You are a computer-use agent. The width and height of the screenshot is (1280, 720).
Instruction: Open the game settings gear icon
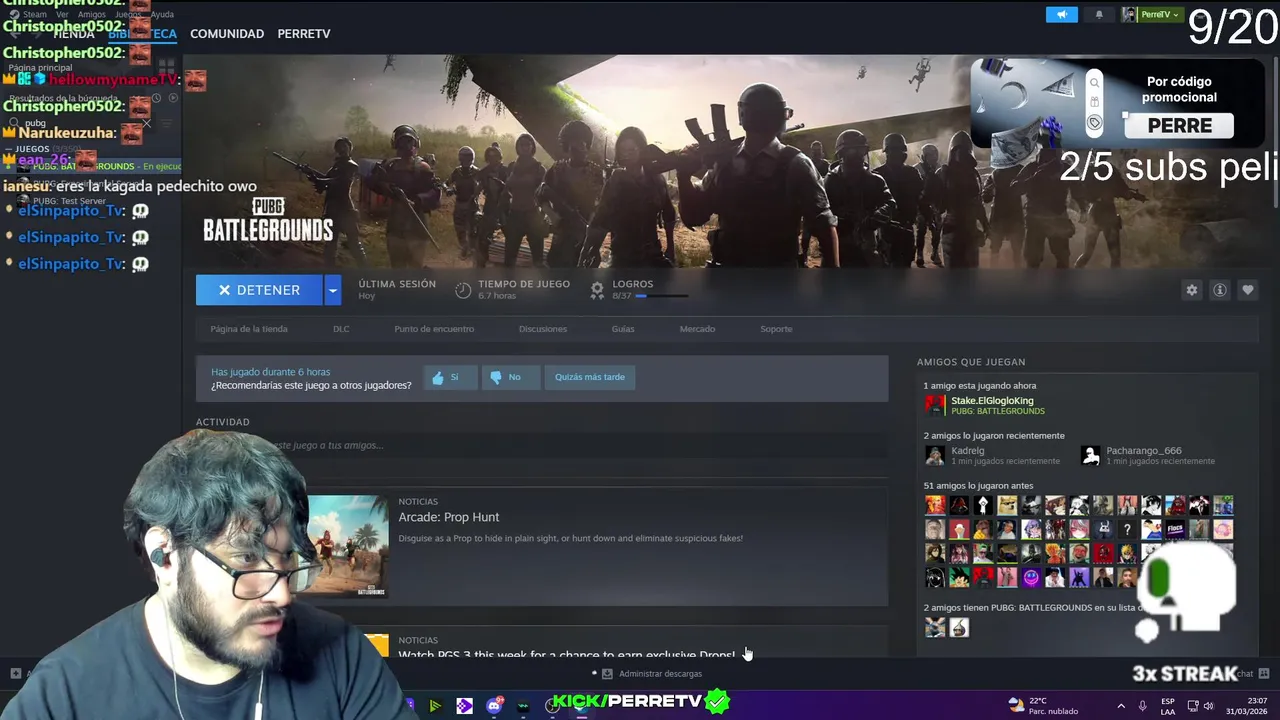(x=1191, y=290)
